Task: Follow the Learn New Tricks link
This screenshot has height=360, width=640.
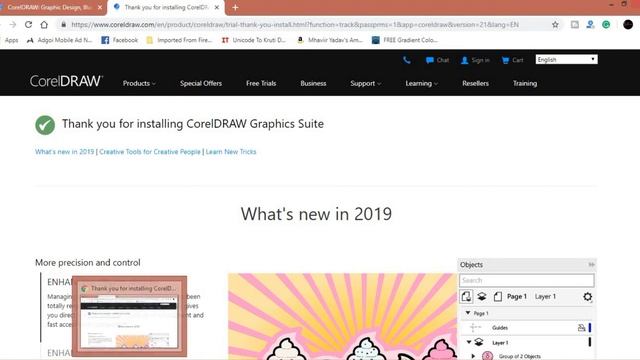Action: click(231, 152)
